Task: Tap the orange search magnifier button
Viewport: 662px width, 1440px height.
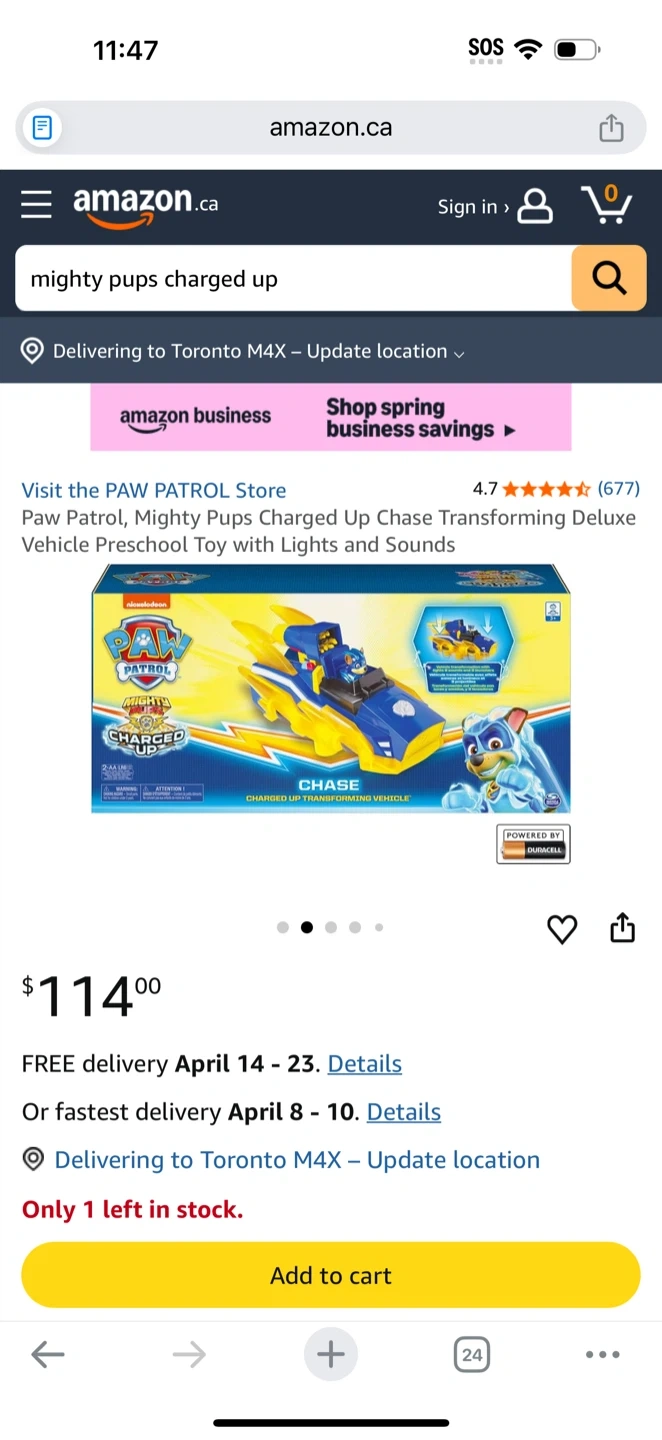Action: coord(608,278)
